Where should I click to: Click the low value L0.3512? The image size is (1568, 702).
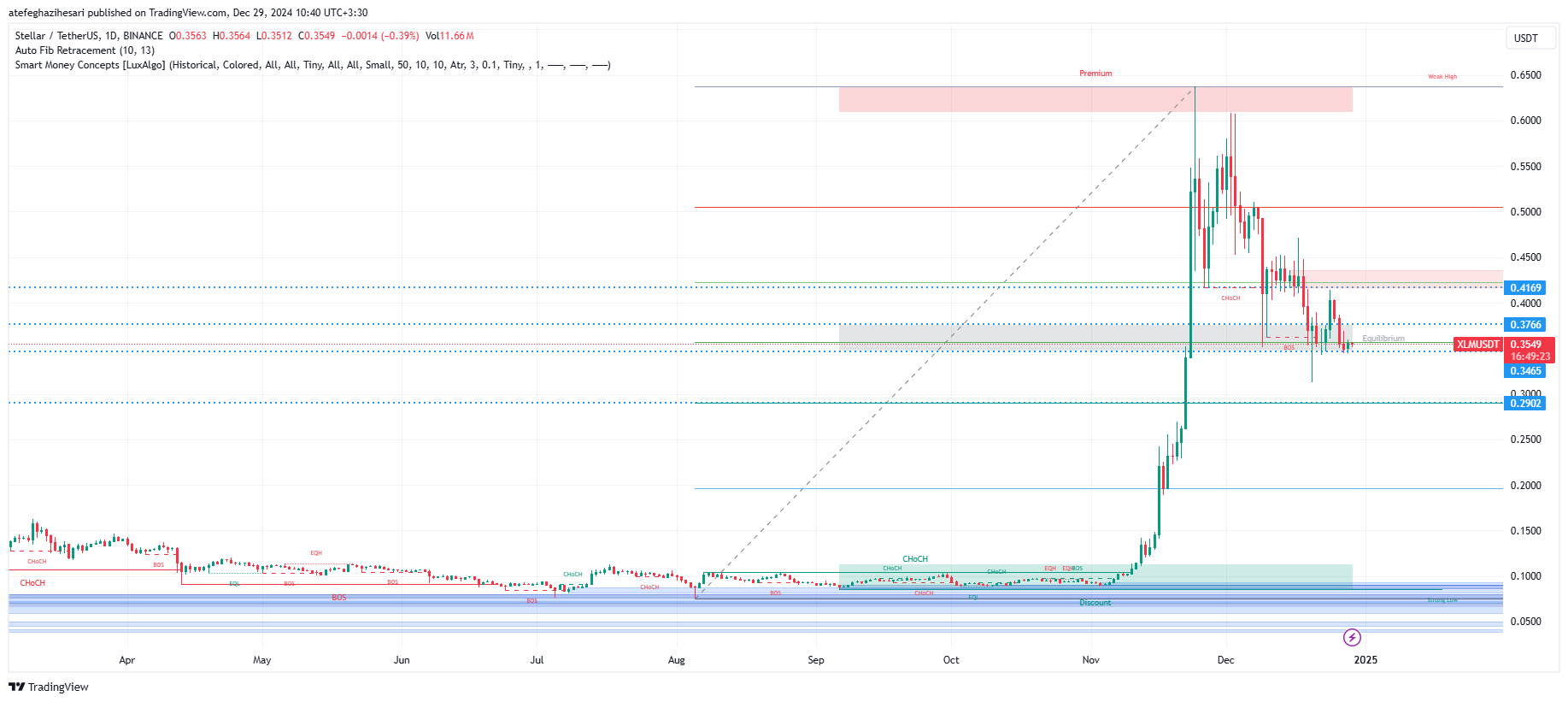[274, 36]
